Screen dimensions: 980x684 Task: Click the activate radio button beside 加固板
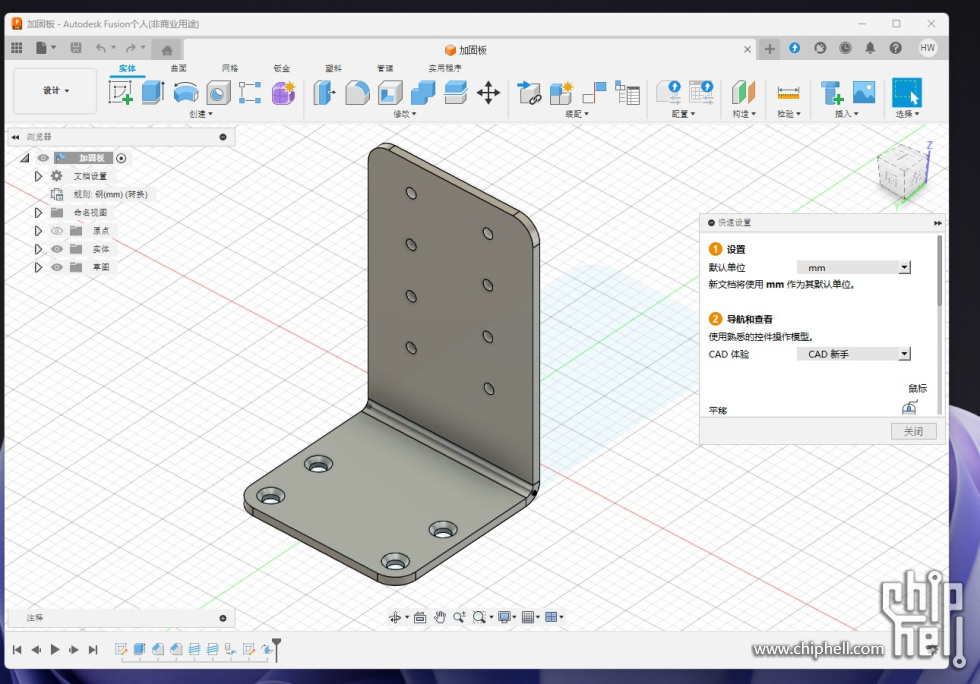(x=121, y=158)
